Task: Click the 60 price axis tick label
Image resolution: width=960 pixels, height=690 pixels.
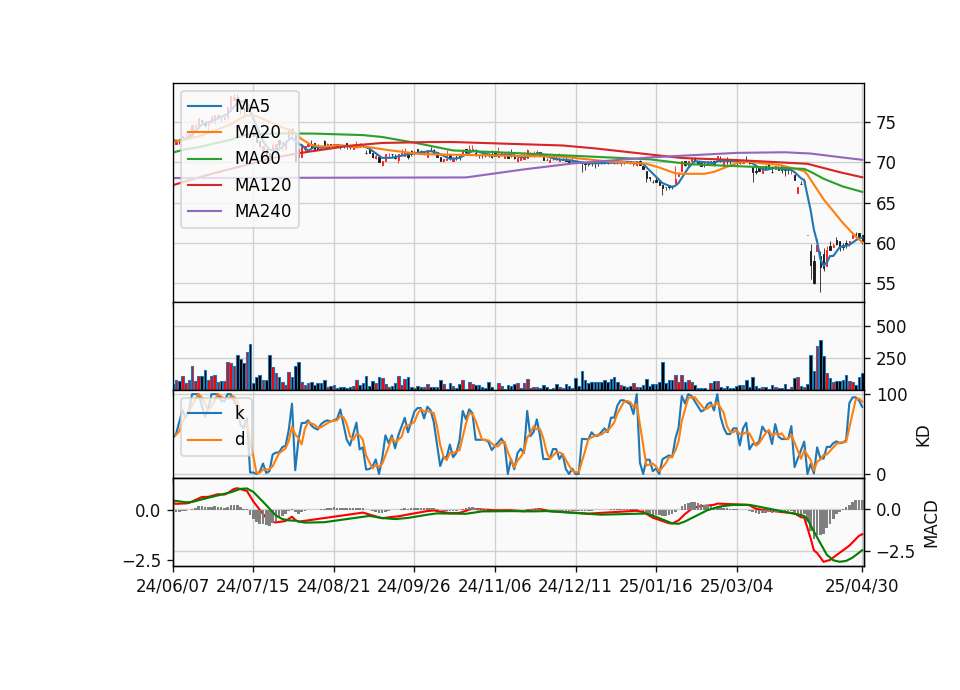Action: 885,244
